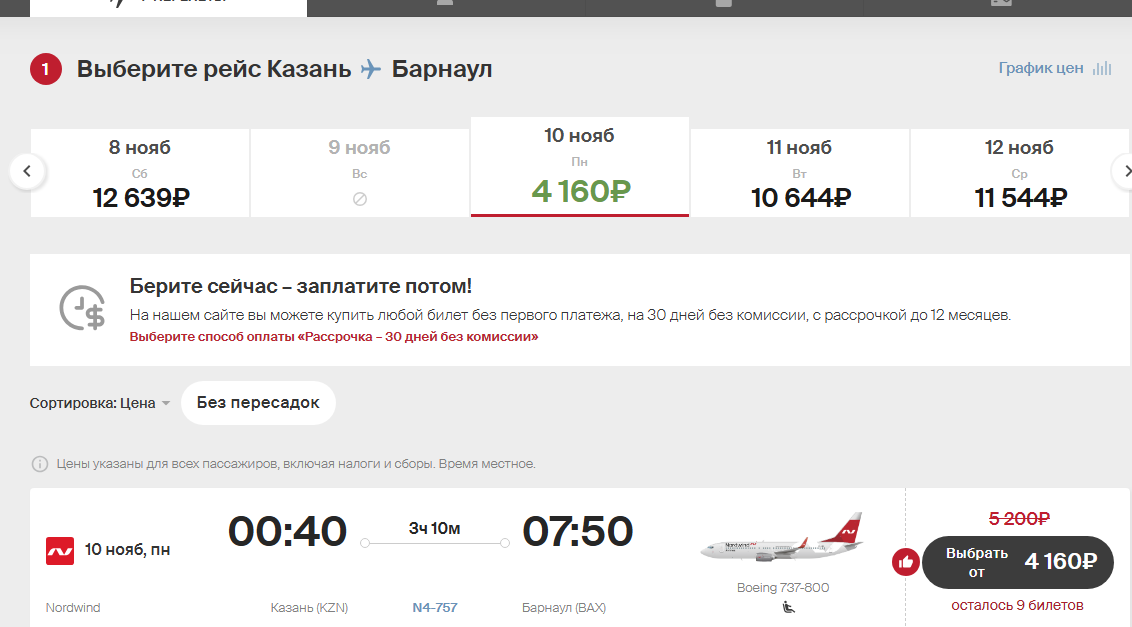Open the График цен link

[x=1040, y=68]
